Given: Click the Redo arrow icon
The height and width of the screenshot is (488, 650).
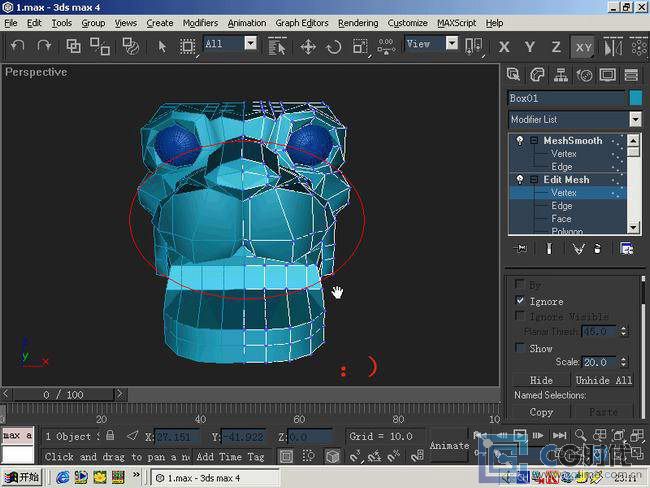Looking at the screenshot, I should pos(44,46).
